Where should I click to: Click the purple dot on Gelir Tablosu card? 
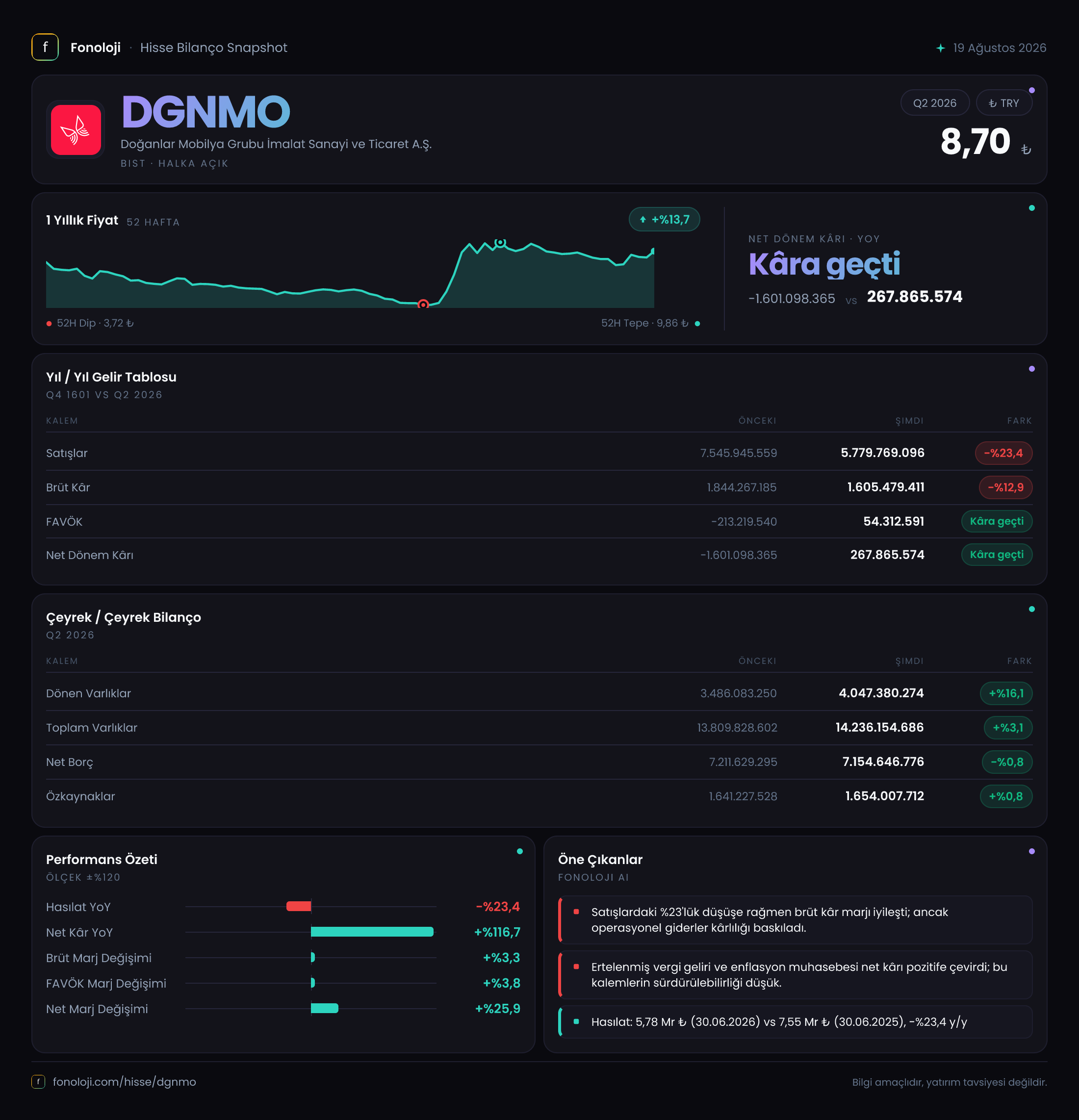pos(1031,369)
